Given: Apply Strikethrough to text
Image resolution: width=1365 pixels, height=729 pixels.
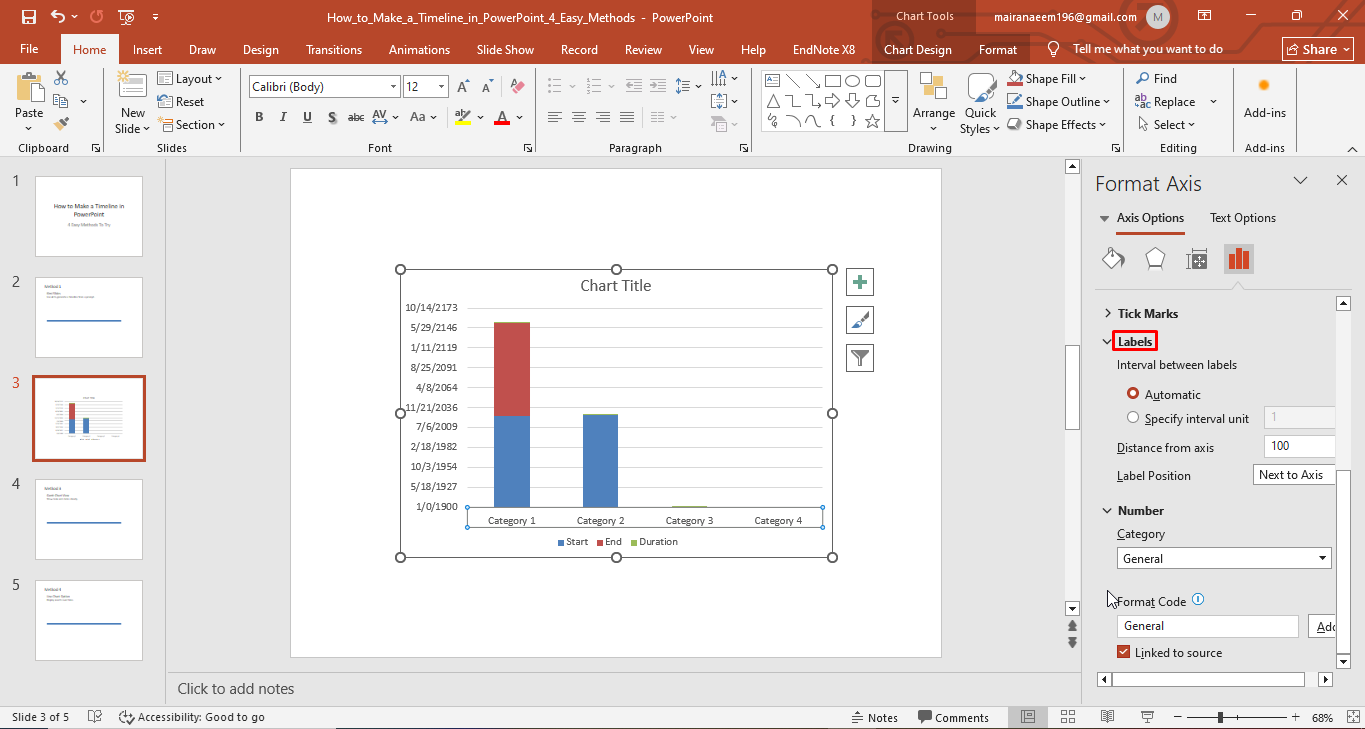Looking at the screenshot, I should [x=356, y=117].
